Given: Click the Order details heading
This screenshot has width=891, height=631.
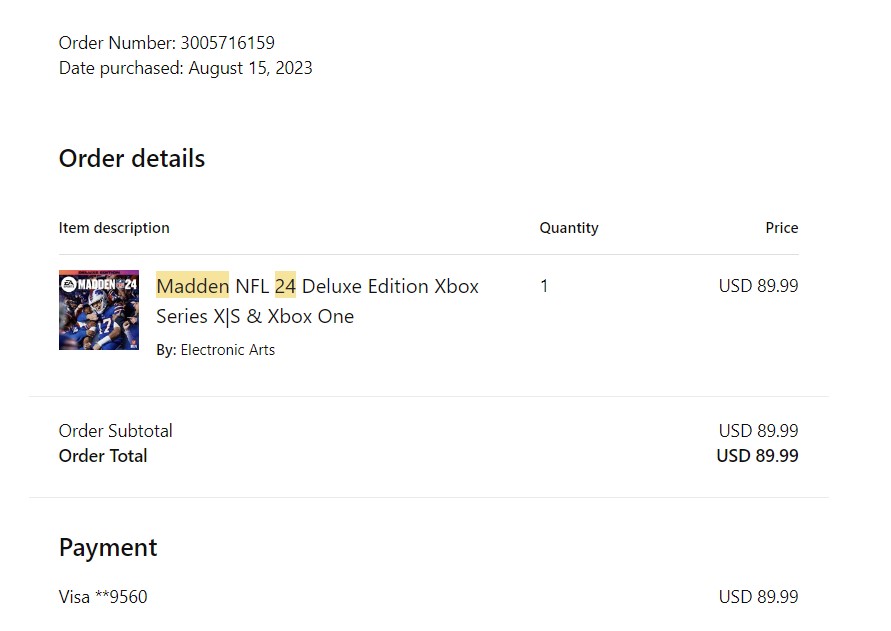Looking at the screenshot, I should point(132,159).
